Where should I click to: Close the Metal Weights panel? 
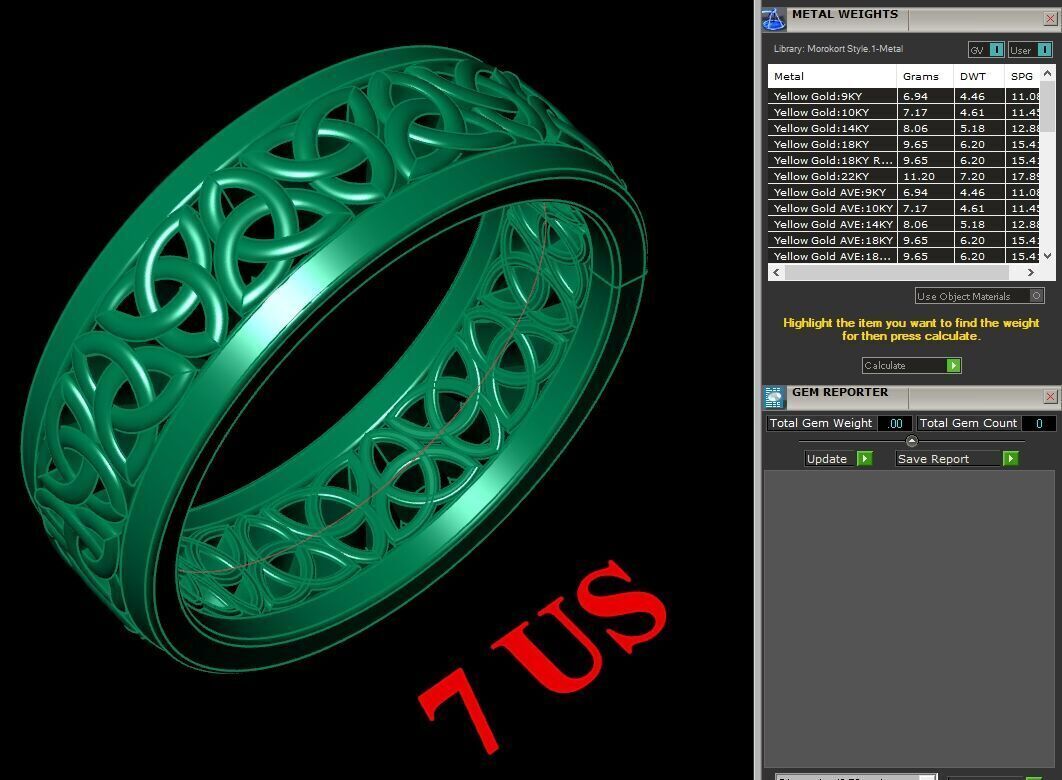pyautogui.click(x=1050, y=19)
